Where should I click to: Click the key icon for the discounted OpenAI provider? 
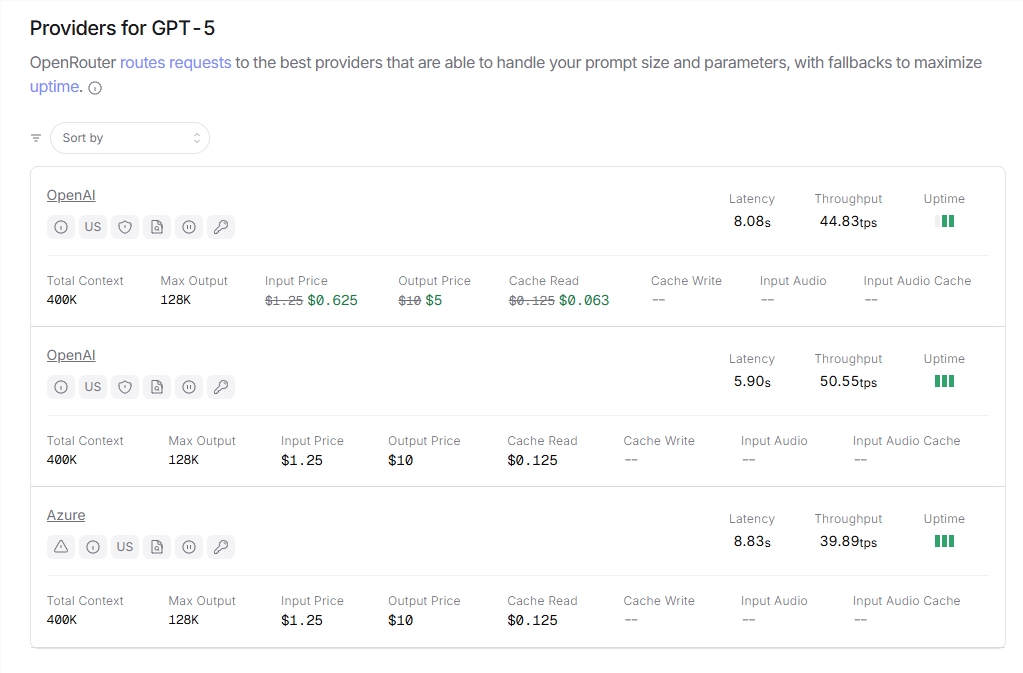click(x=221, y=227)
